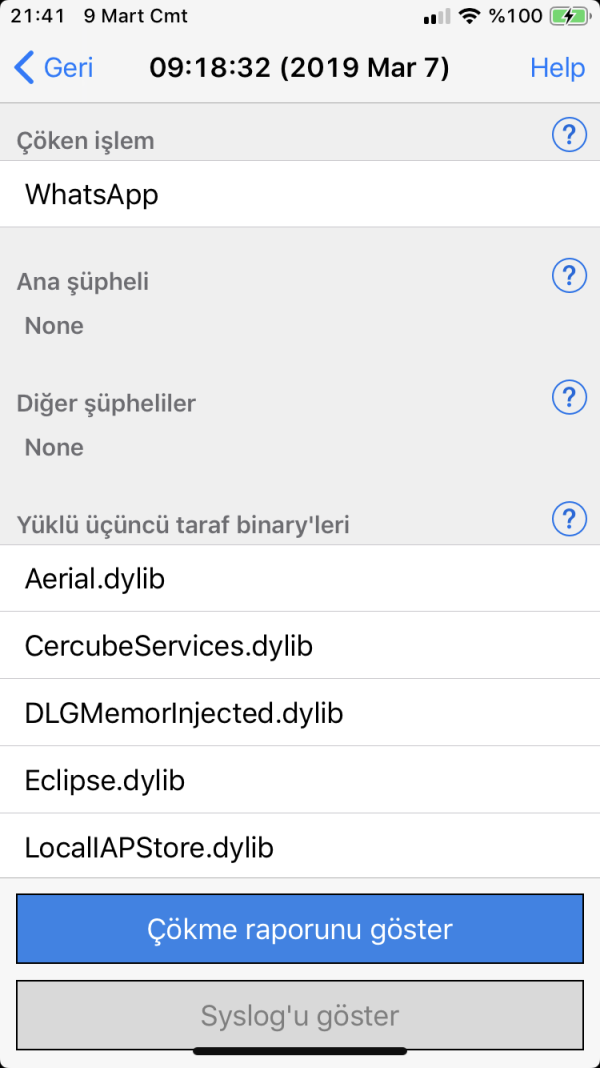This screenshot has height=1068, width=600.
Task: Tap the DLGMemorInjected.dylib row
Action: [x=183, y=712]
